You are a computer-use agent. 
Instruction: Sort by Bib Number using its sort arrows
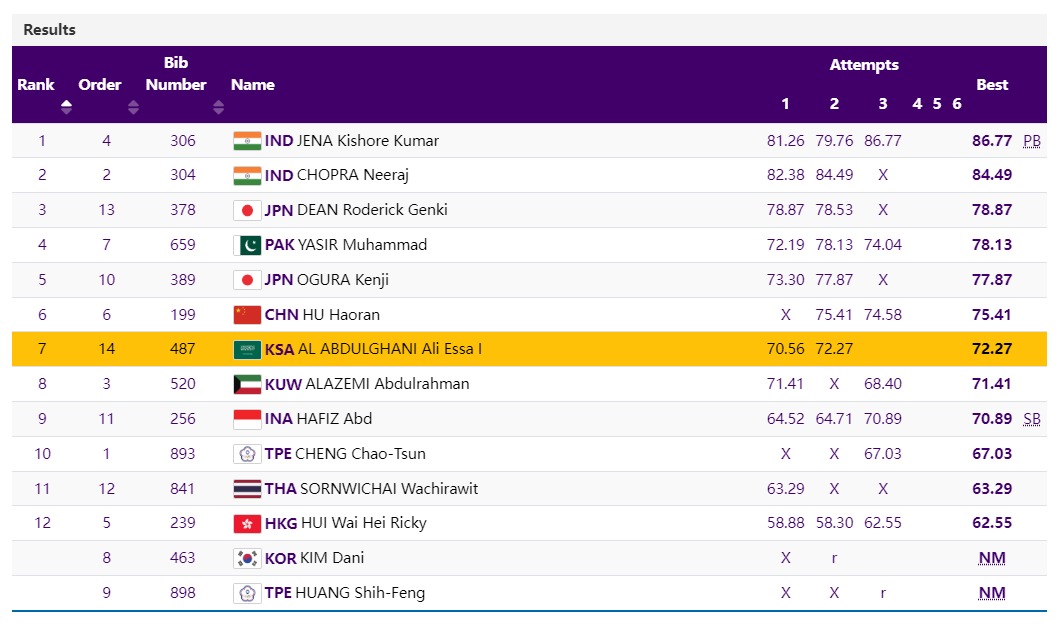(218, 107)
